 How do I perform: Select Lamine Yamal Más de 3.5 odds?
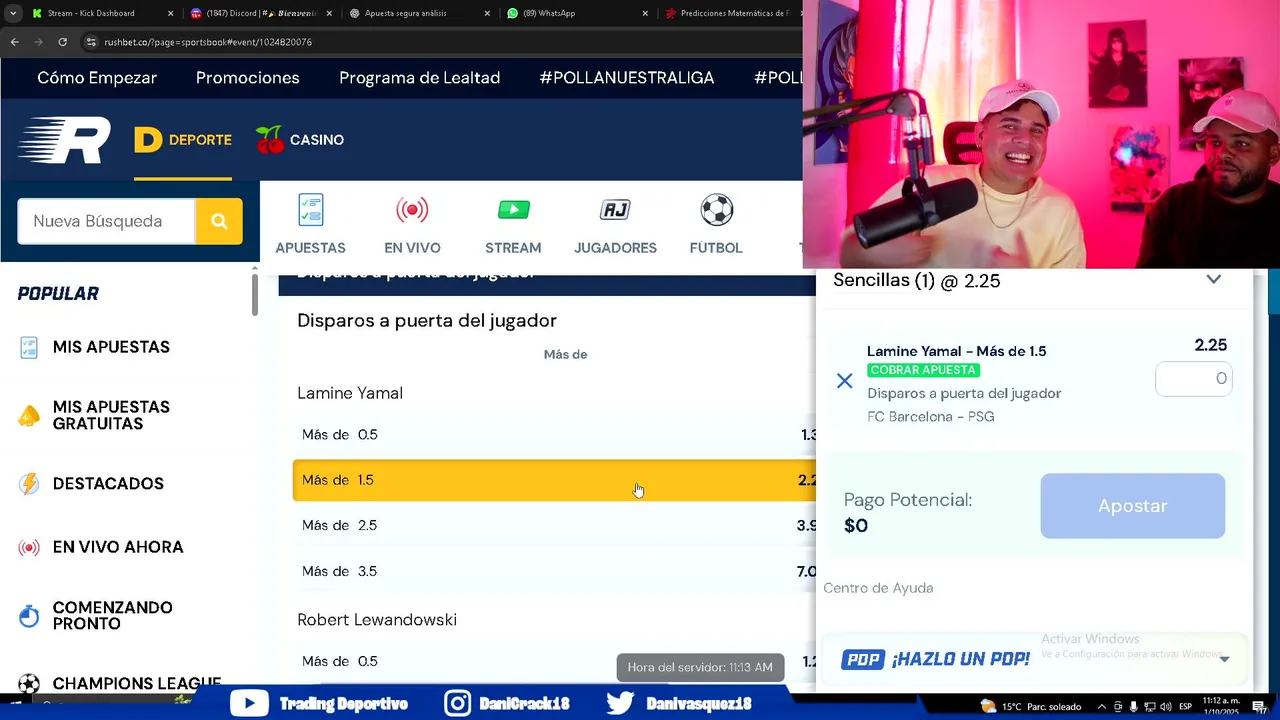pyautogui.click(x=556, y=571)
